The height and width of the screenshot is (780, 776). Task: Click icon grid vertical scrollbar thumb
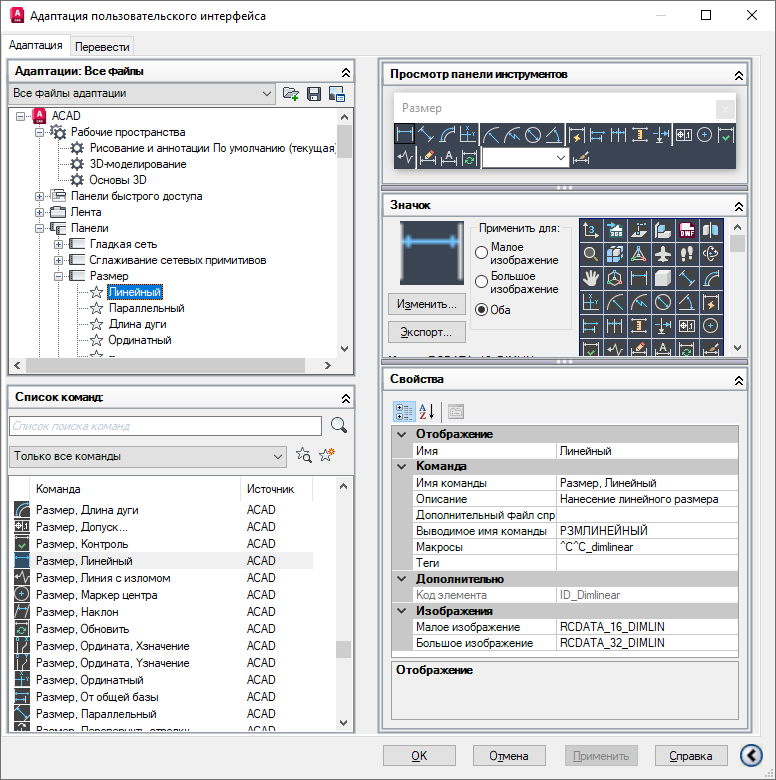738,244
